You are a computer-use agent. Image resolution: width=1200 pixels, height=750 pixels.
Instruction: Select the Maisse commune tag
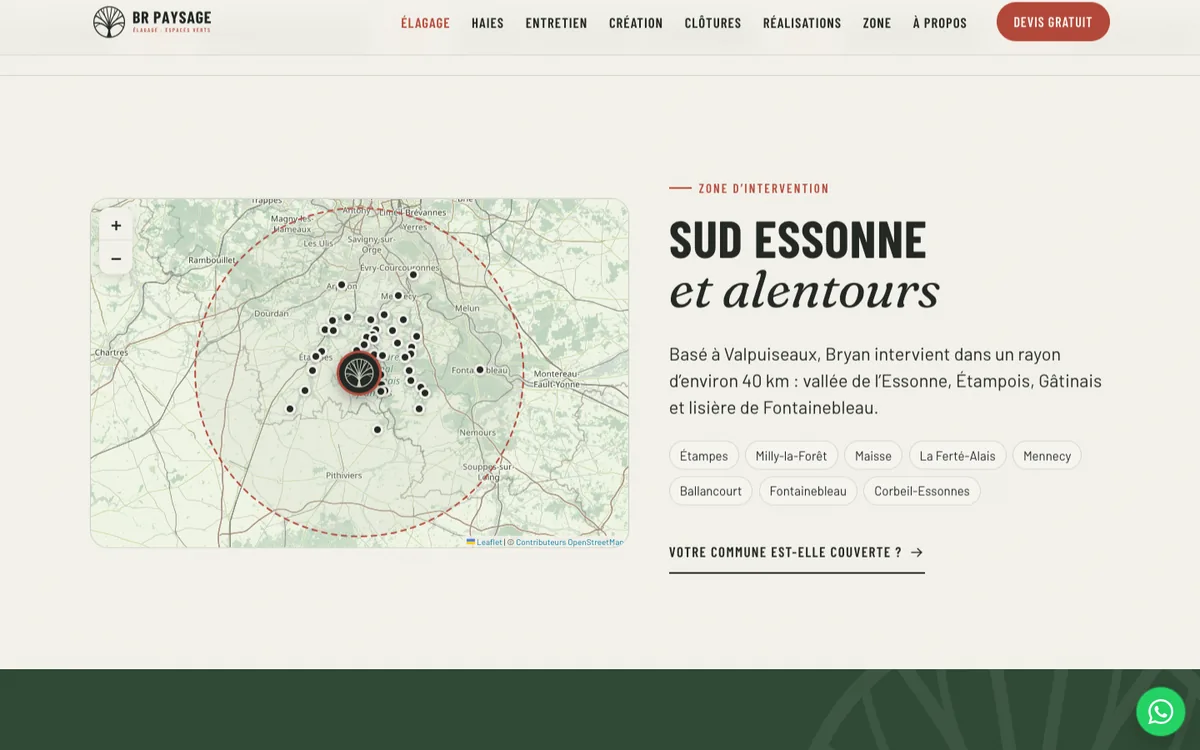click(873, 455)
